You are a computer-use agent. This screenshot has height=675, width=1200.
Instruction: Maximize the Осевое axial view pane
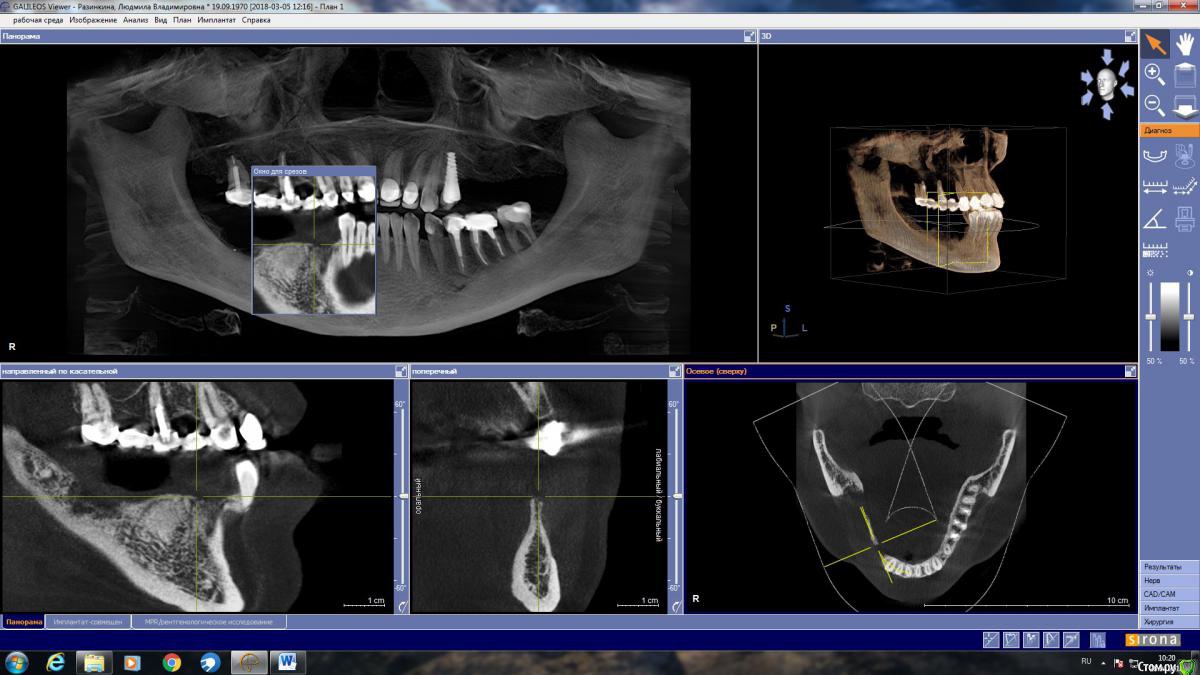pos(1130,371)
